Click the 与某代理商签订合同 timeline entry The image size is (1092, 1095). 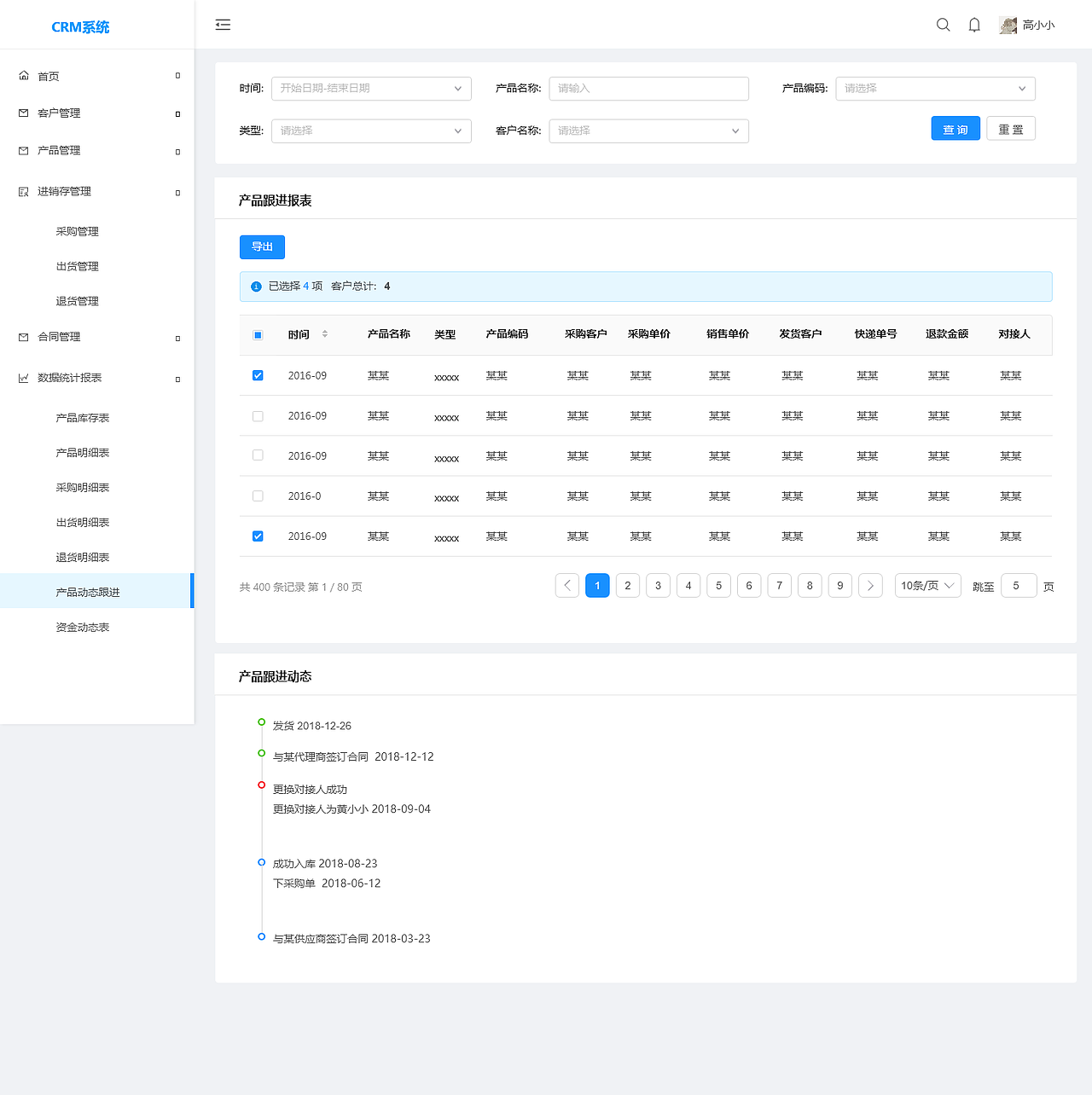click(x=353, y=756)
